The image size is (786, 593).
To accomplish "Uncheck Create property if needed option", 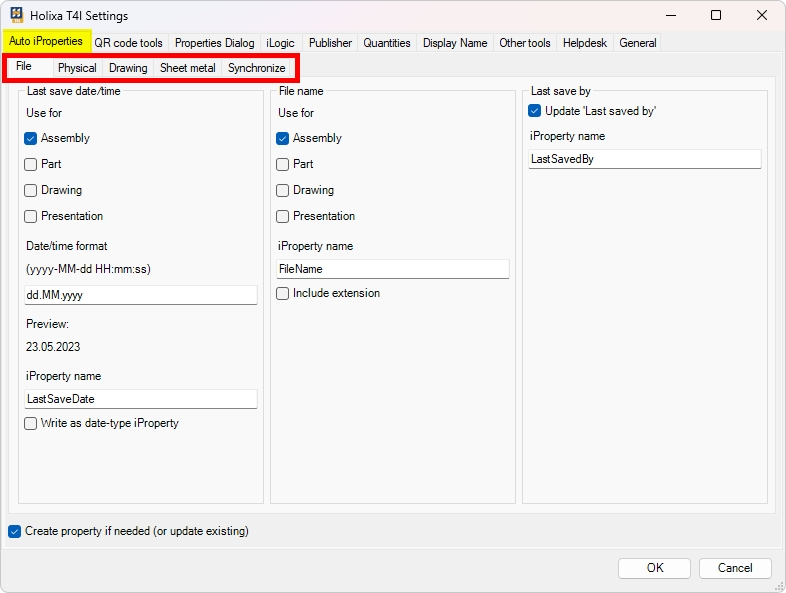I will pos(14,531).
